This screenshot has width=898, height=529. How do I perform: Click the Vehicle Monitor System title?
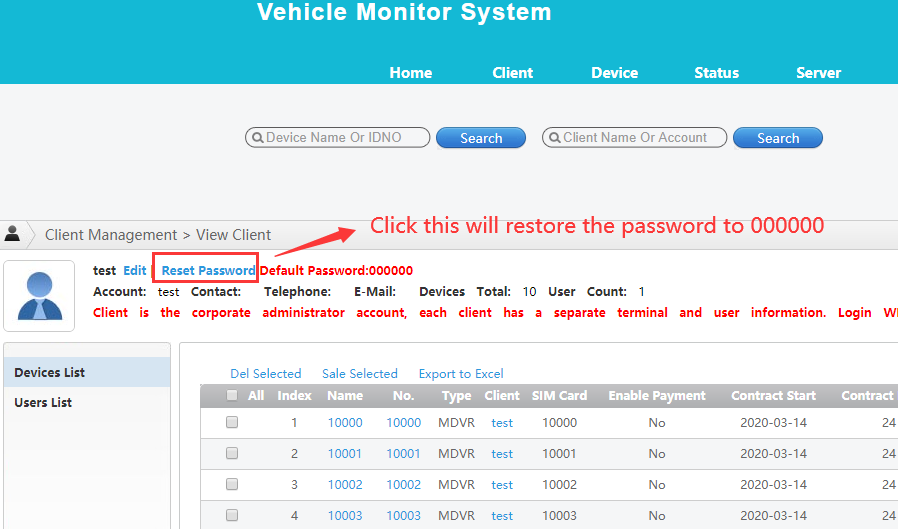404,12
